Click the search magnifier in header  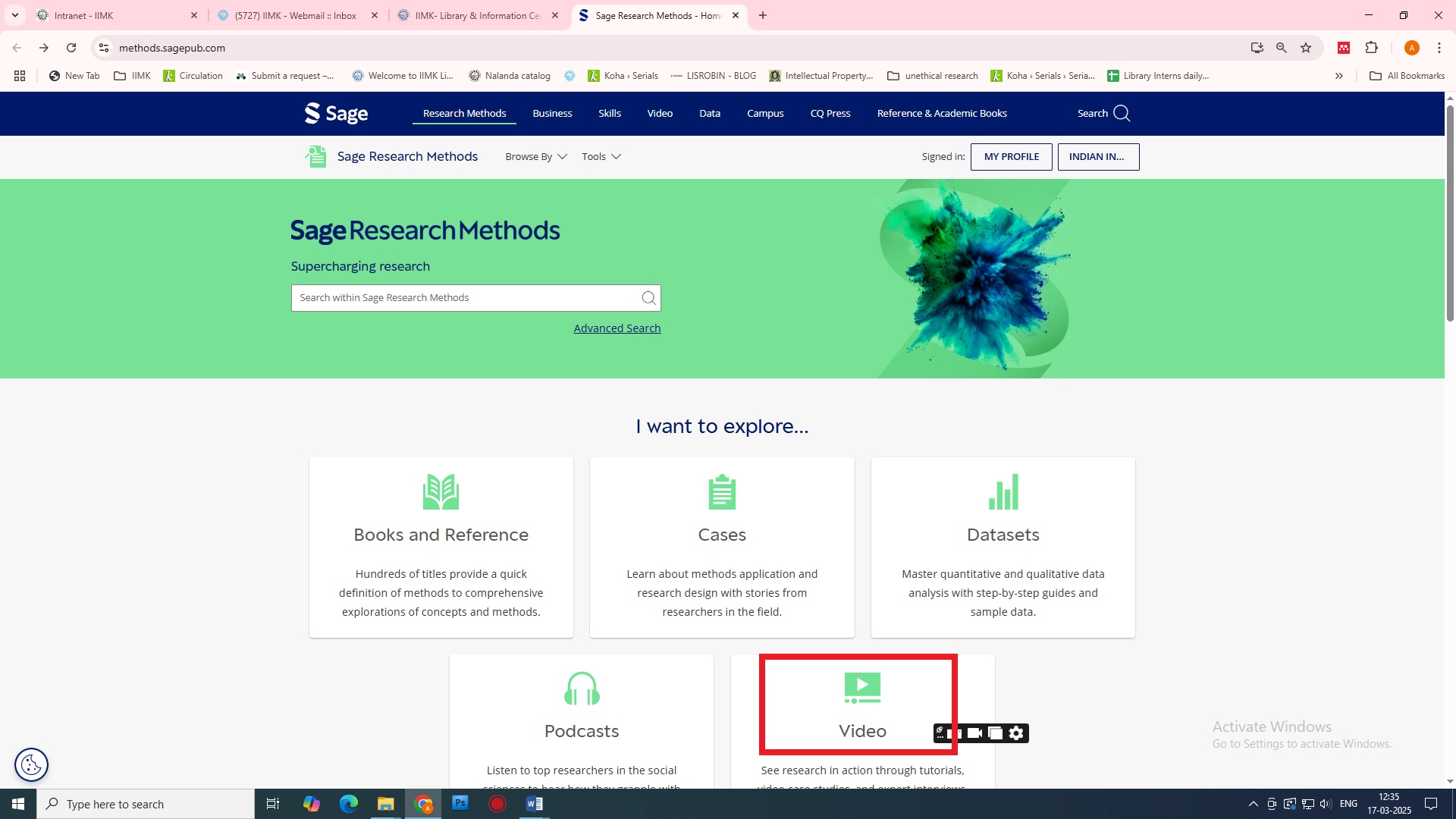coord(1122,114)
